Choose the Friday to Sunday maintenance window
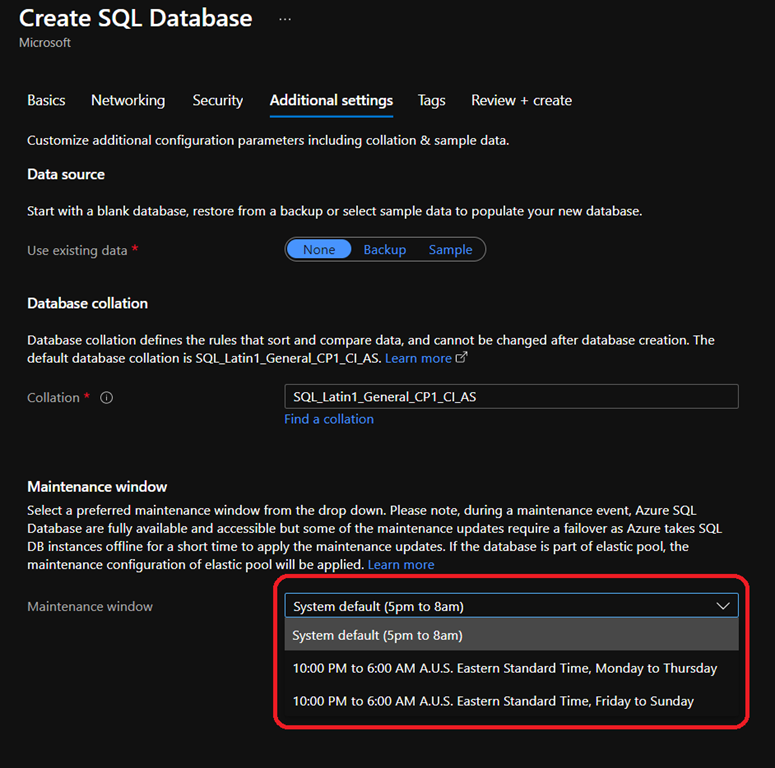Image resolution: width=775 pixels, height=768 pixels. pos(493,701)
